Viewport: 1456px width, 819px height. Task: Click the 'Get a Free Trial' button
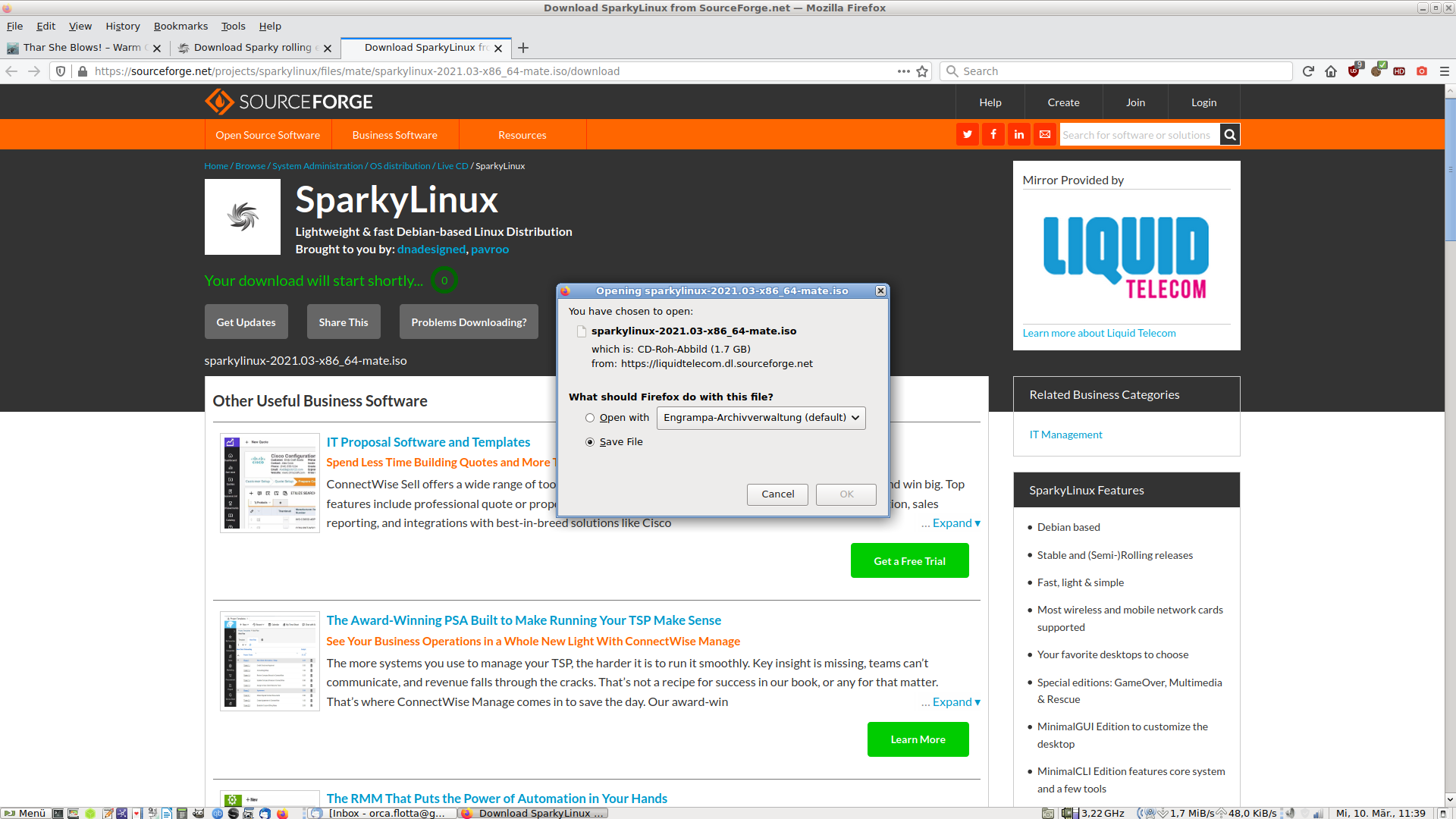pyautogui.click(x=909, y=560)
